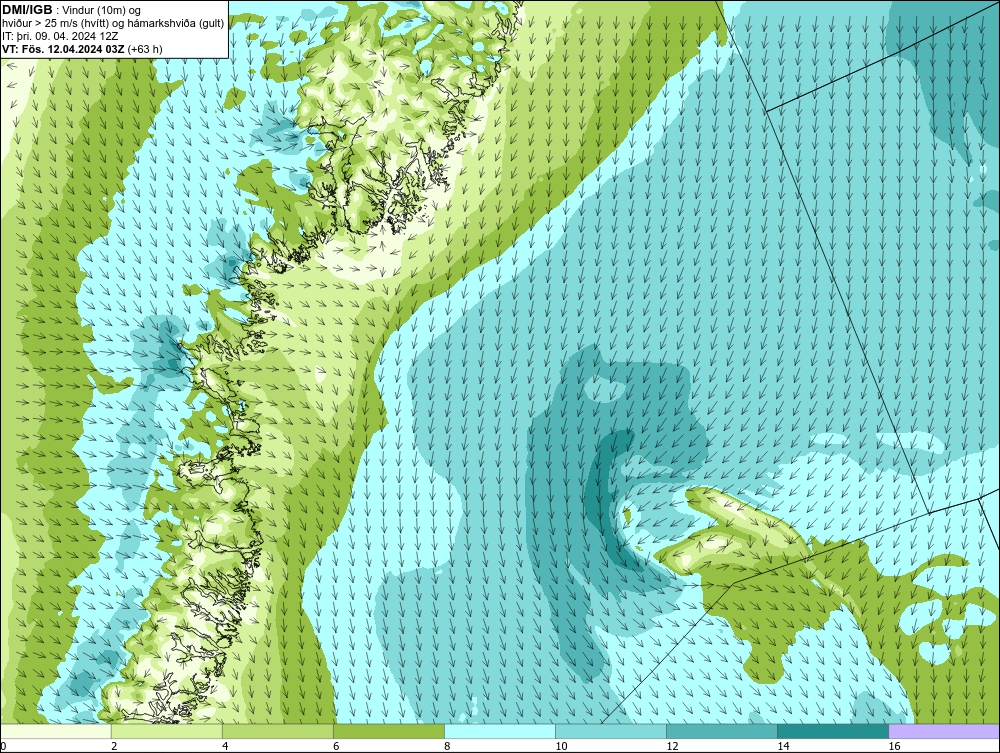This screenshot has width=1000, height=753.
Task: Click the legend label '10'
Action: pos(561,746)
